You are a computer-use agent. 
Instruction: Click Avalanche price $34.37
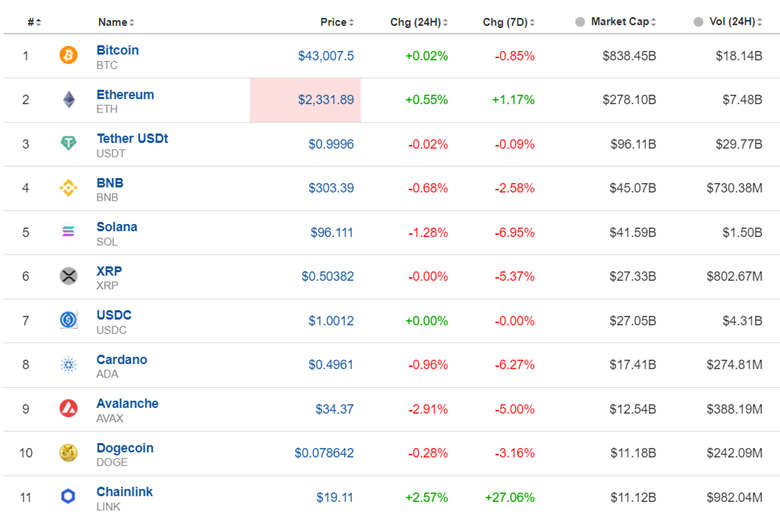[334, 409]
